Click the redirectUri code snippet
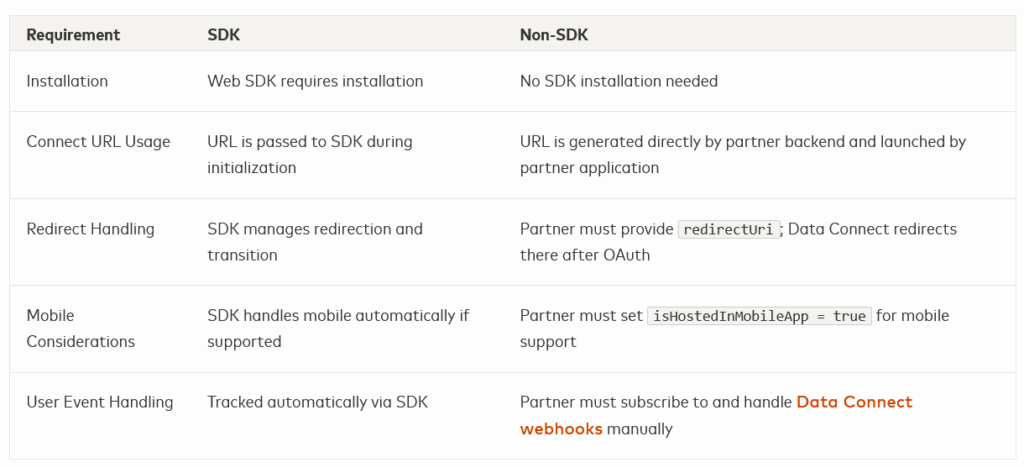 point(727,229)
